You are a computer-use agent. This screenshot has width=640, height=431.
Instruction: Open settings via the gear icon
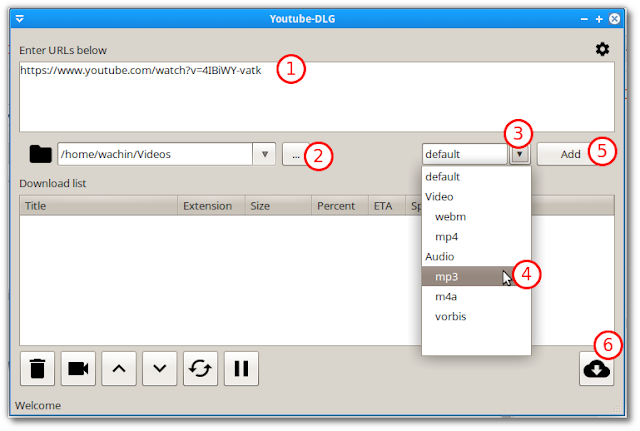[x=602, y=49]
